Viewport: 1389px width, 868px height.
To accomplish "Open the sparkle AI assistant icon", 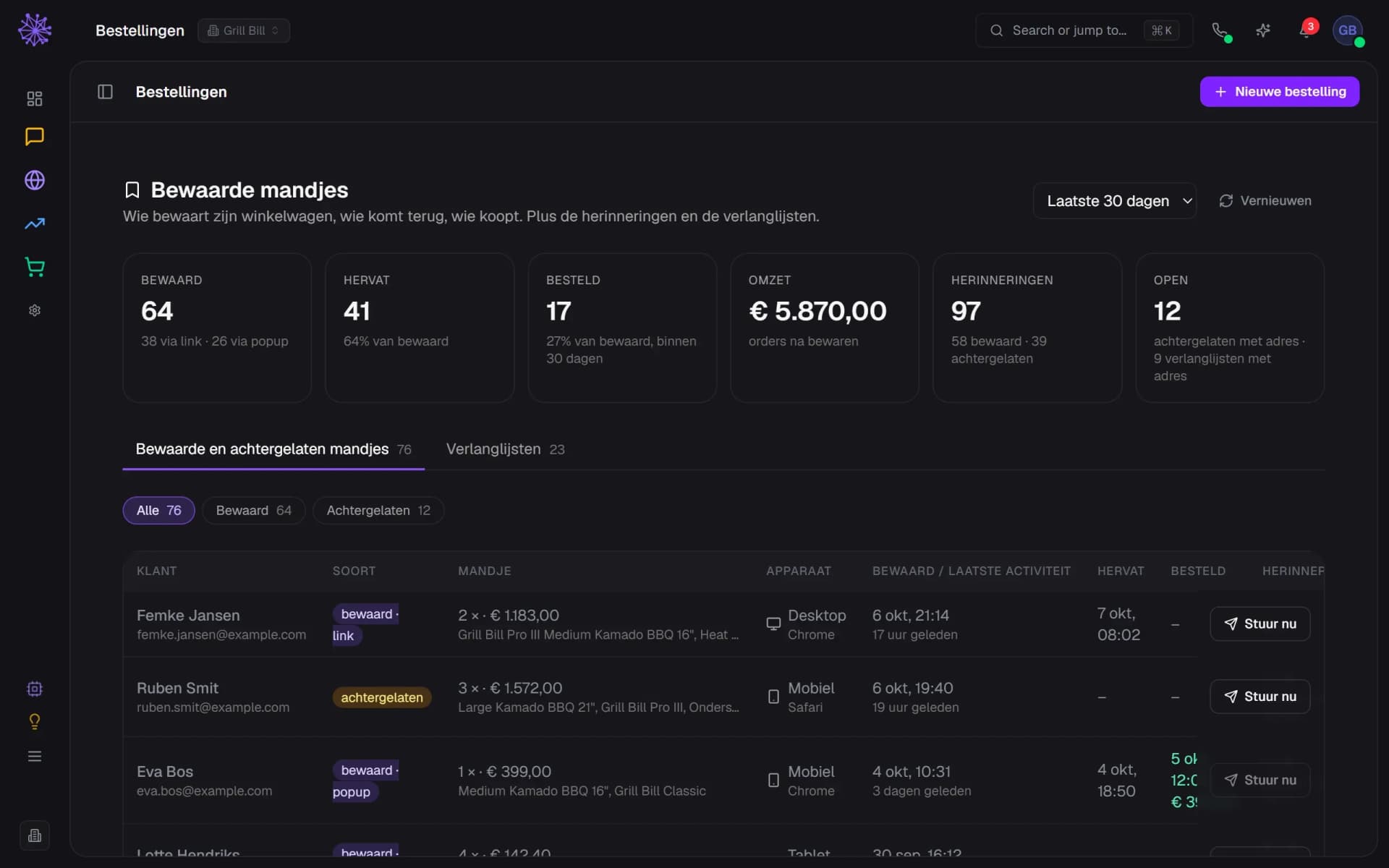I will 1263,30.
